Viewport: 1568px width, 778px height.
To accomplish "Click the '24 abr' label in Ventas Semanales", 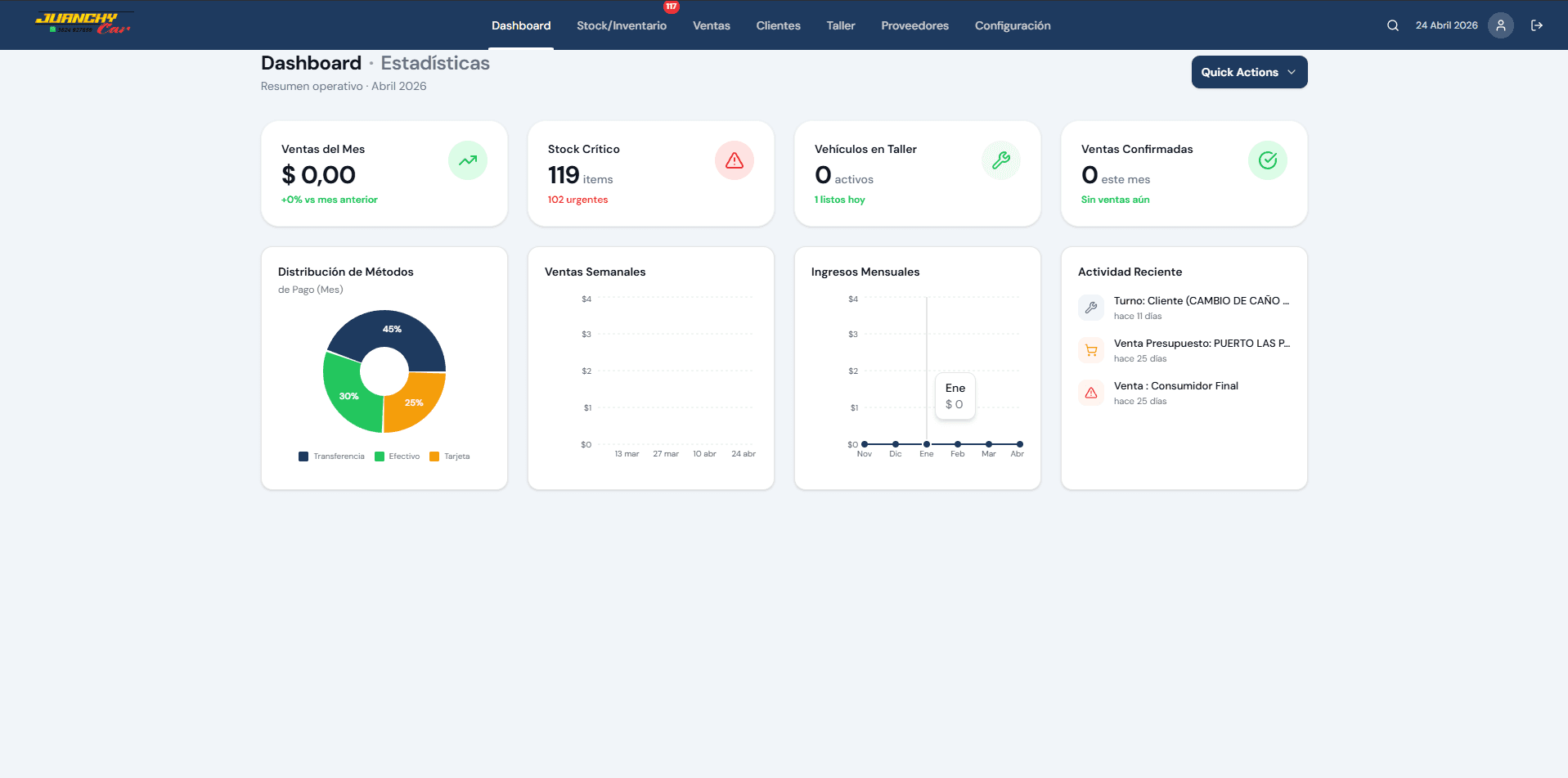I will tap(744, 454).
